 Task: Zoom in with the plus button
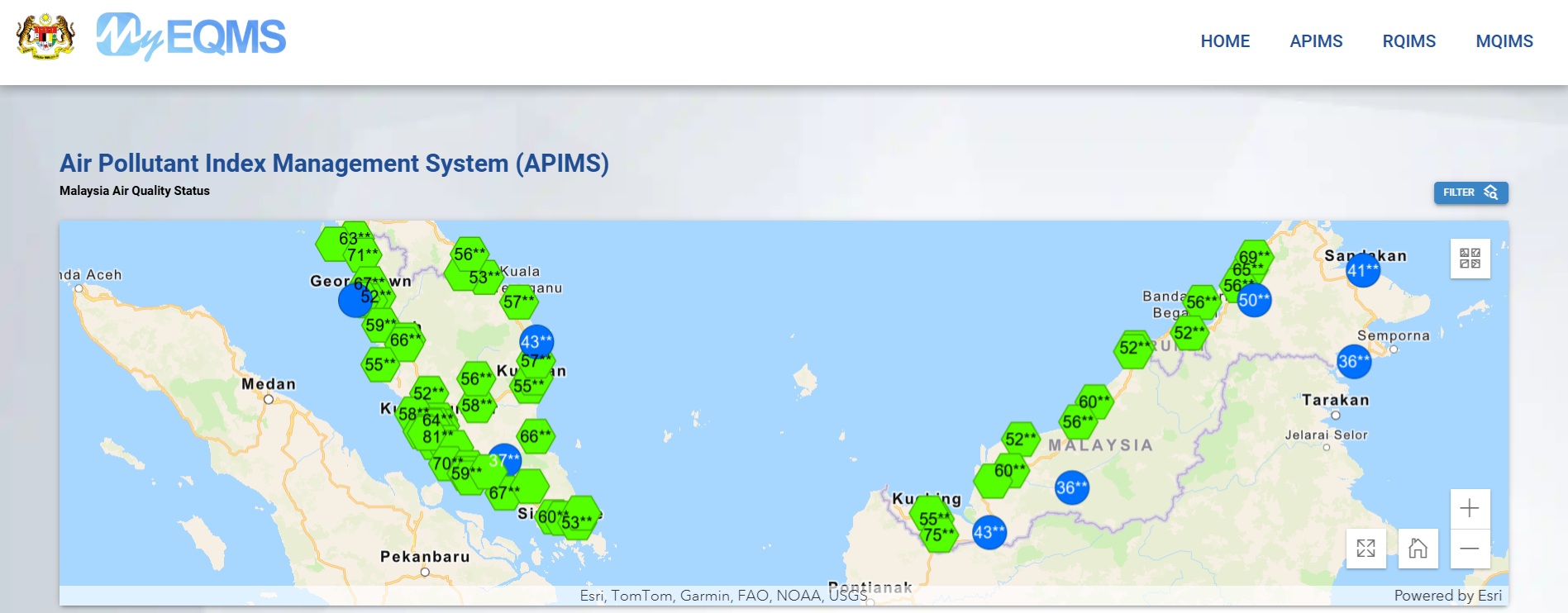[x=1470, y=509]
